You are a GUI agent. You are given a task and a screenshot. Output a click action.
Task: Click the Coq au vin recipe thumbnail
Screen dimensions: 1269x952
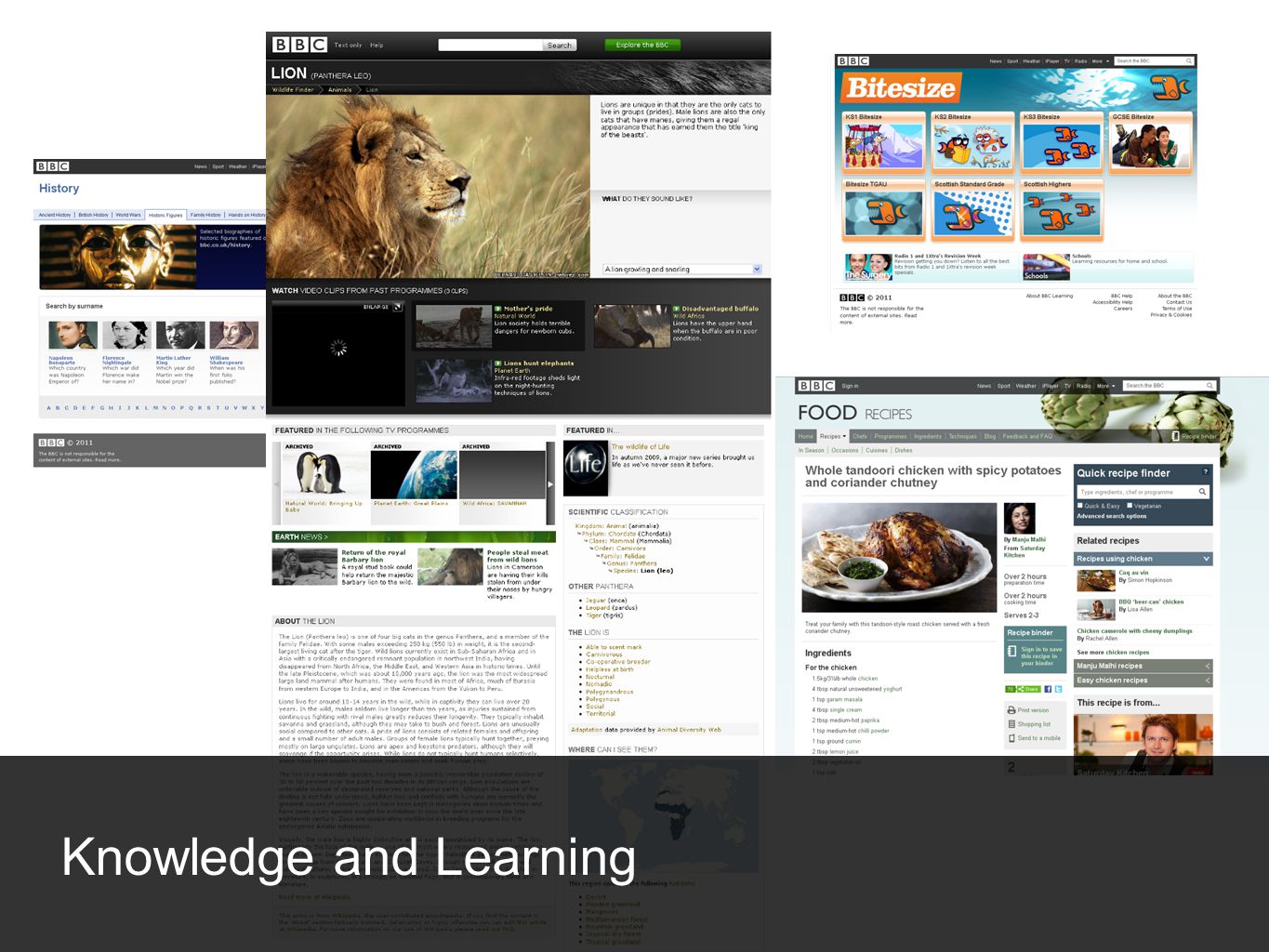tap(1096, 580)
